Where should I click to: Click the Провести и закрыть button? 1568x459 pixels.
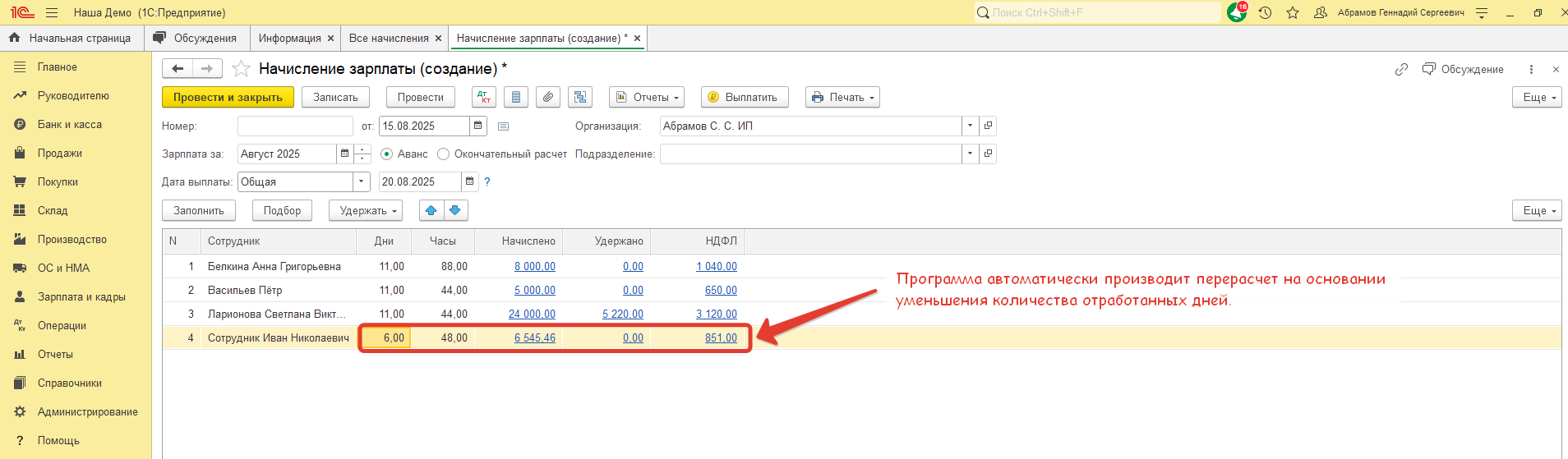228,97
